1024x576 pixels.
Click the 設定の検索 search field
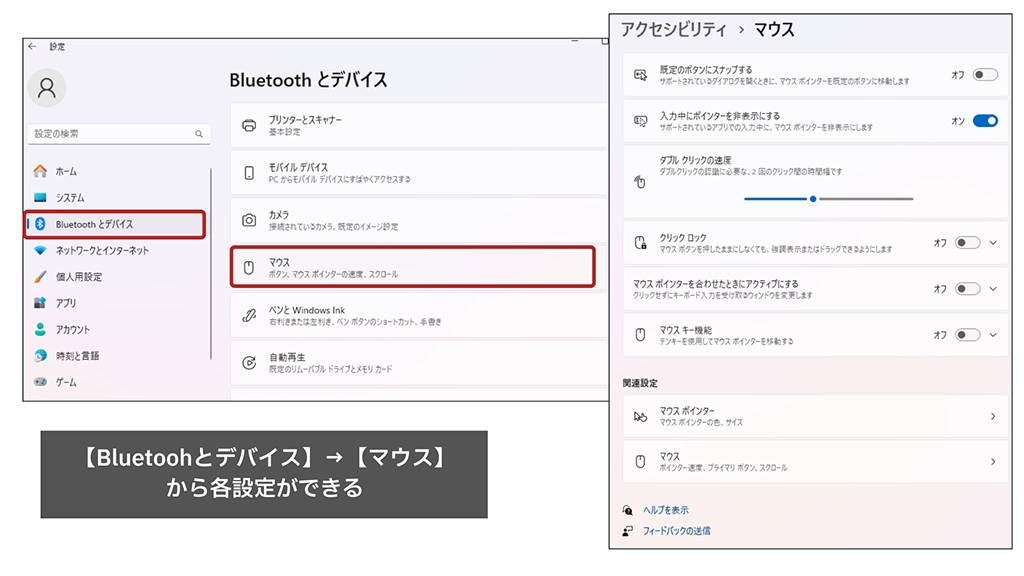click(x=110, y=134)
